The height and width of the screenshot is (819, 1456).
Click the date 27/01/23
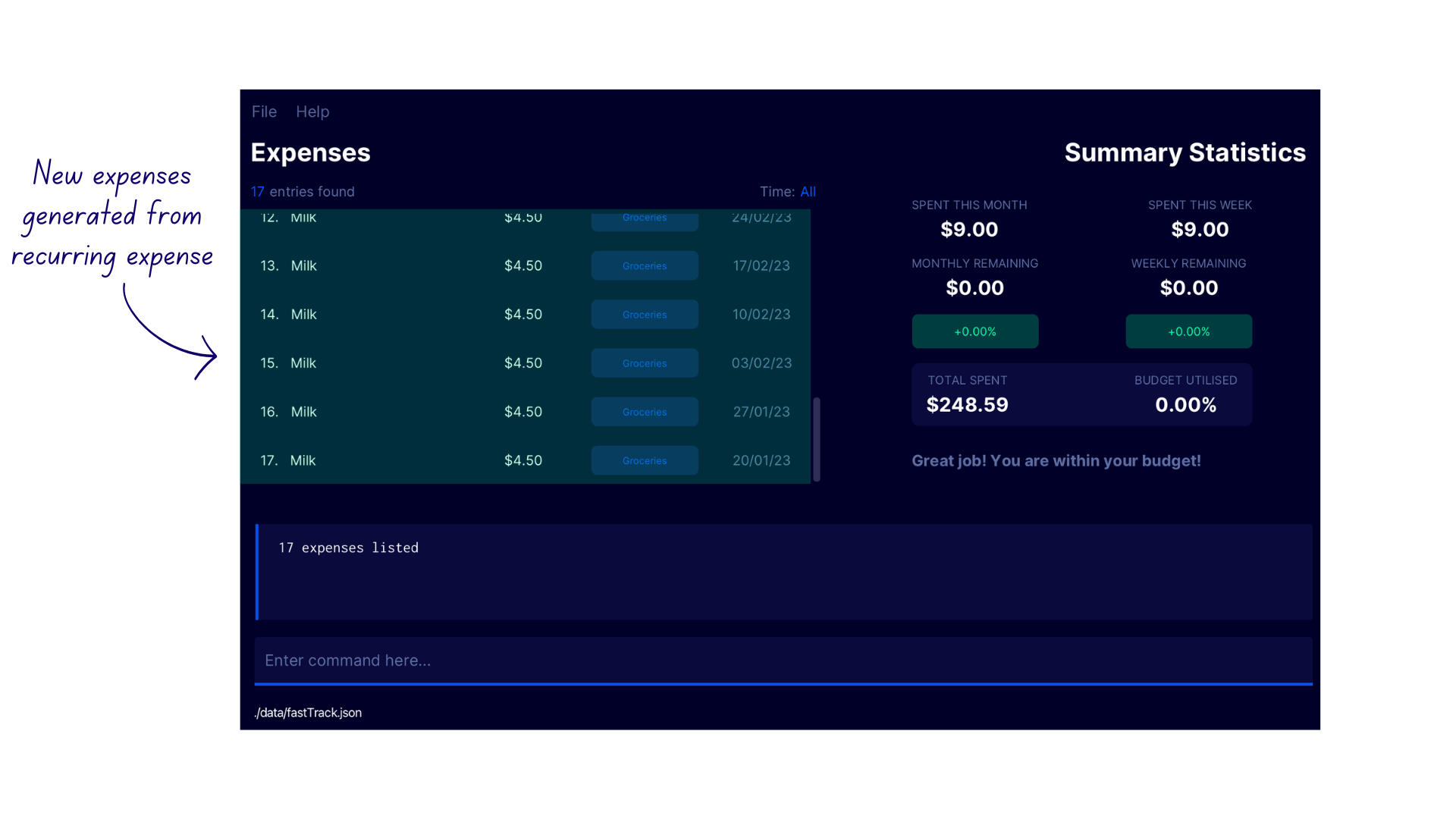point(761,412)
